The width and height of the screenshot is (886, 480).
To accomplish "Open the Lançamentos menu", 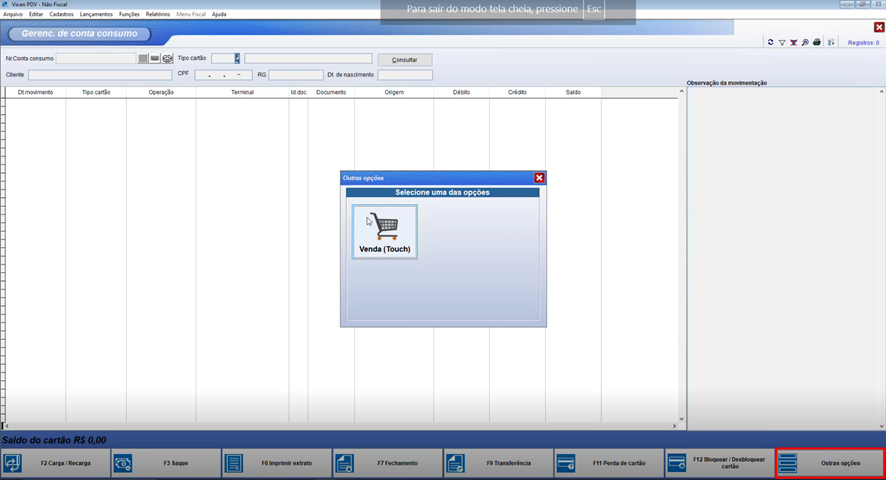I will coord(96,14).
